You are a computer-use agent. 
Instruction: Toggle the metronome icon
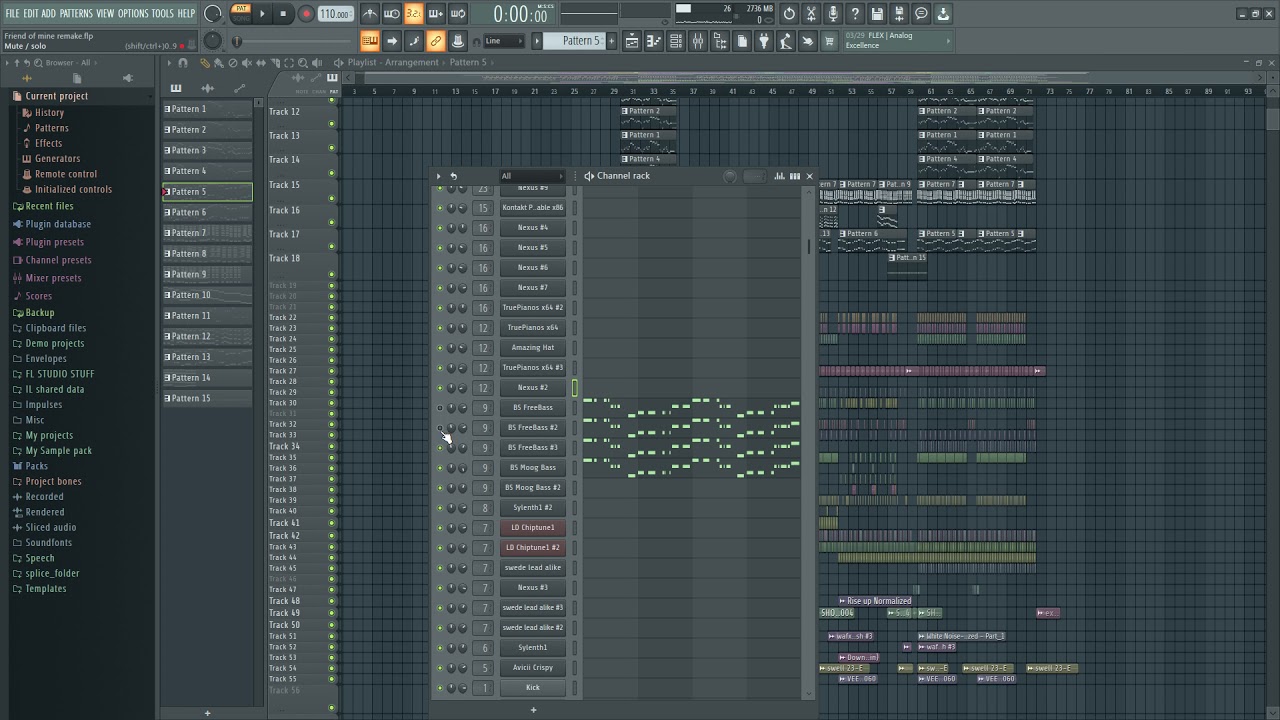(x=370, y=14)
